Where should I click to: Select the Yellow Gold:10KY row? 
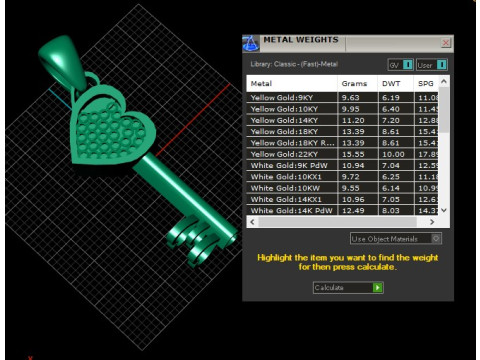click(x=343, y=109)
